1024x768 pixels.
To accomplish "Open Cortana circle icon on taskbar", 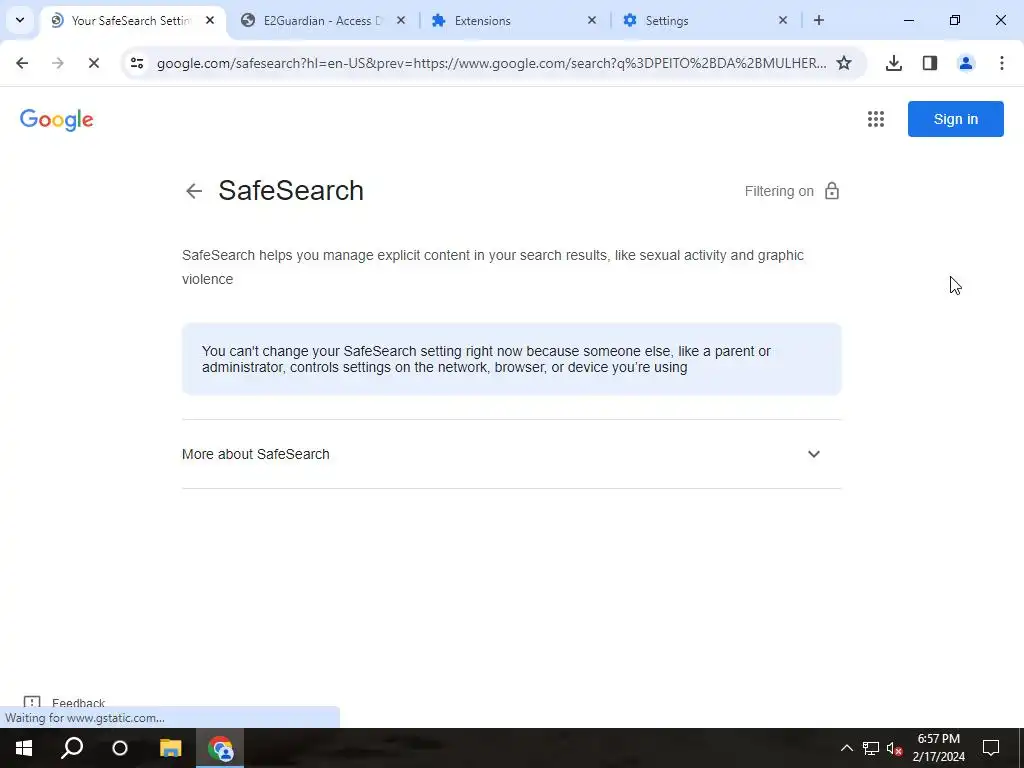I will click(x=120, y=748).
